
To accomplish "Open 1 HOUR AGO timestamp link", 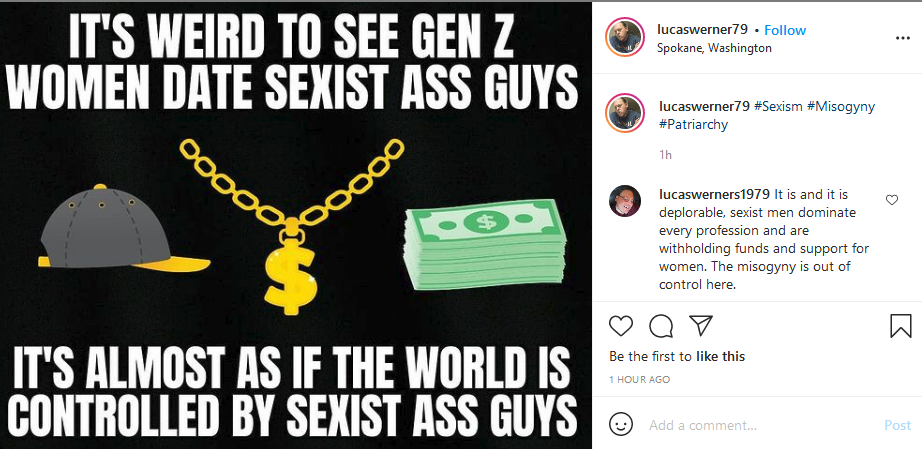I will (x=639, y=380).
